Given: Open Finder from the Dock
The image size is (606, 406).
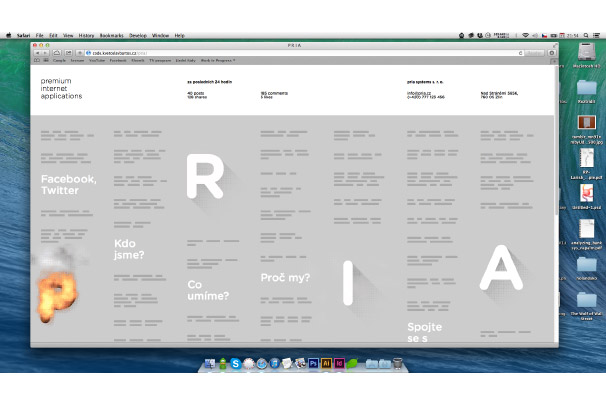Looking at the screenshot, I should tap(208, 364).
